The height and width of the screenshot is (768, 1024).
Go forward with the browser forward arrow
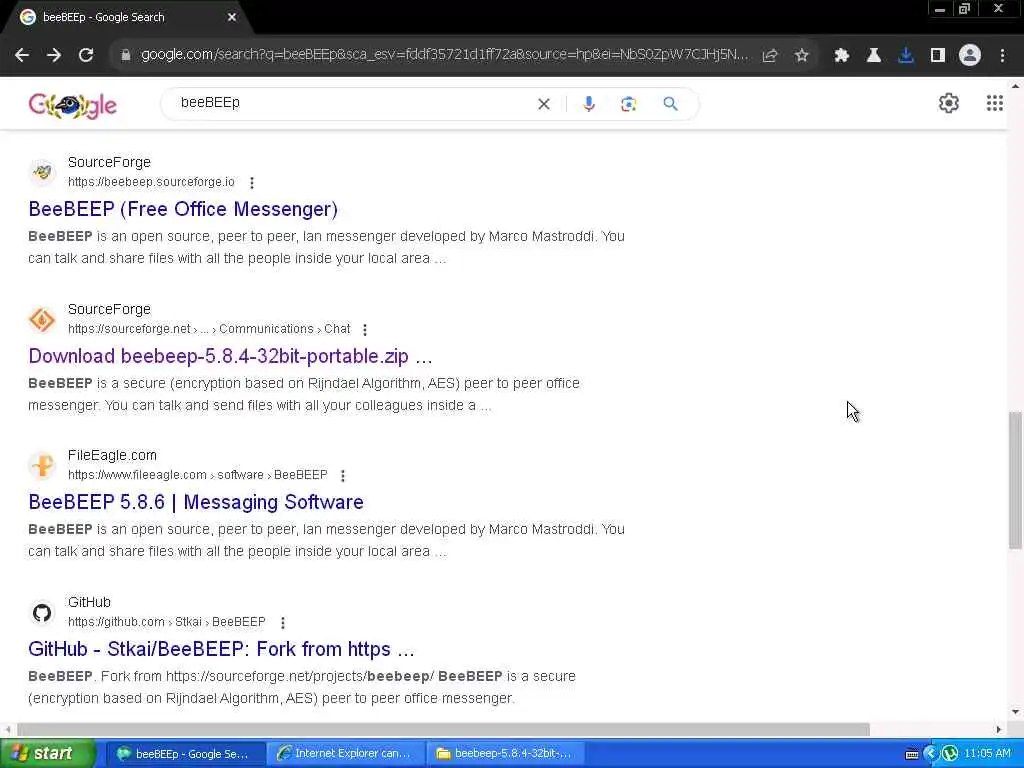pos(54,56)
